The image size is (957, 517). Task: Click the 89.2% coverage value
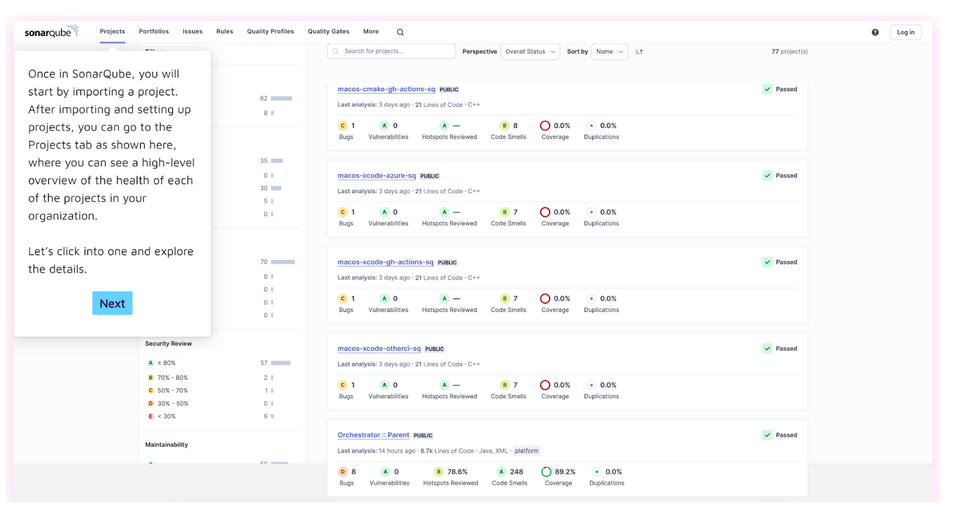pyautogui.click(x=565, y=472)
